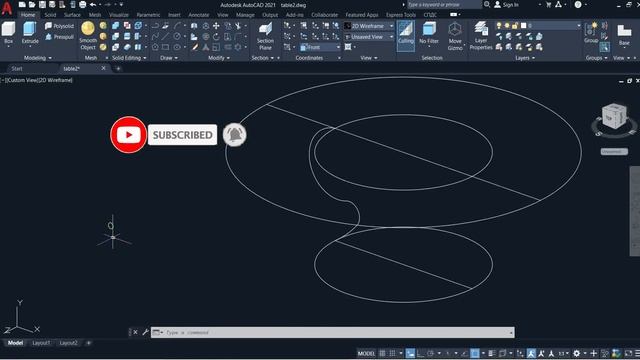Toggle dynamic input in status bar
This screenshot has width=640, height=360.
[410, 353]
